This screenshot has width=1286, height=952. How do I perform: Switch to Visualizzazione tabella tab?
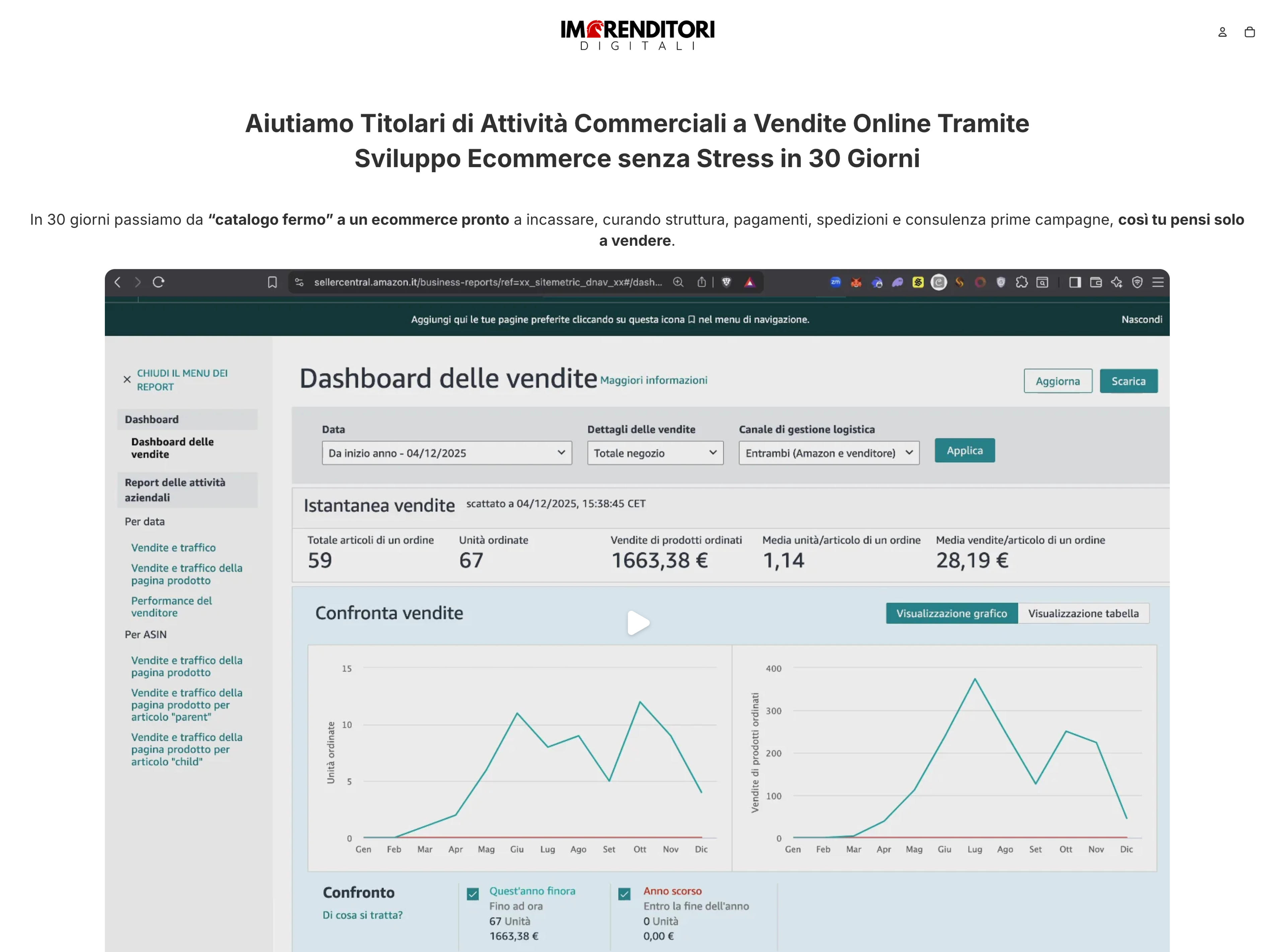coord(1083,613)
